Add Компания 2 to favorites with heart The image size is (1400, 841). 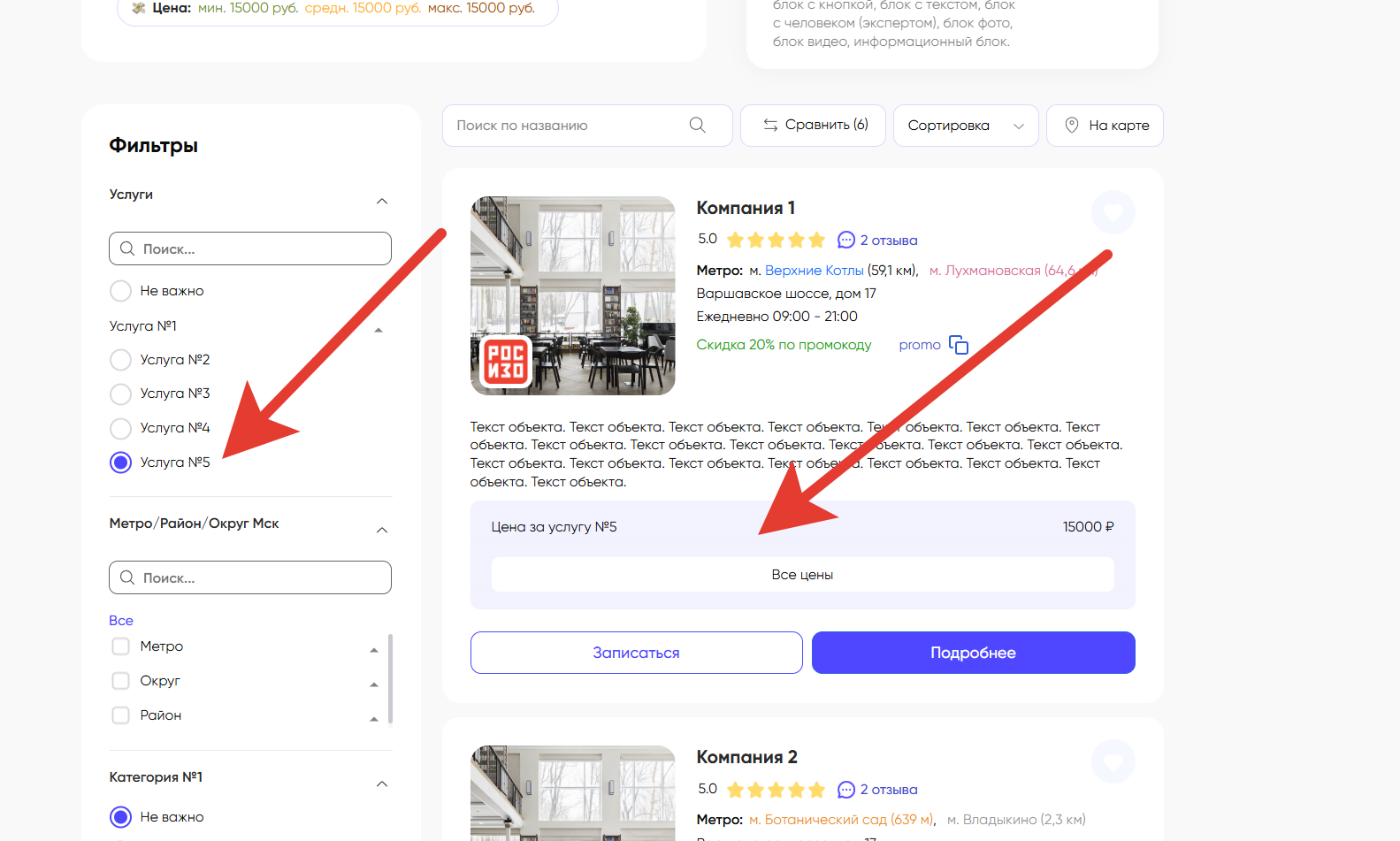1113,761
